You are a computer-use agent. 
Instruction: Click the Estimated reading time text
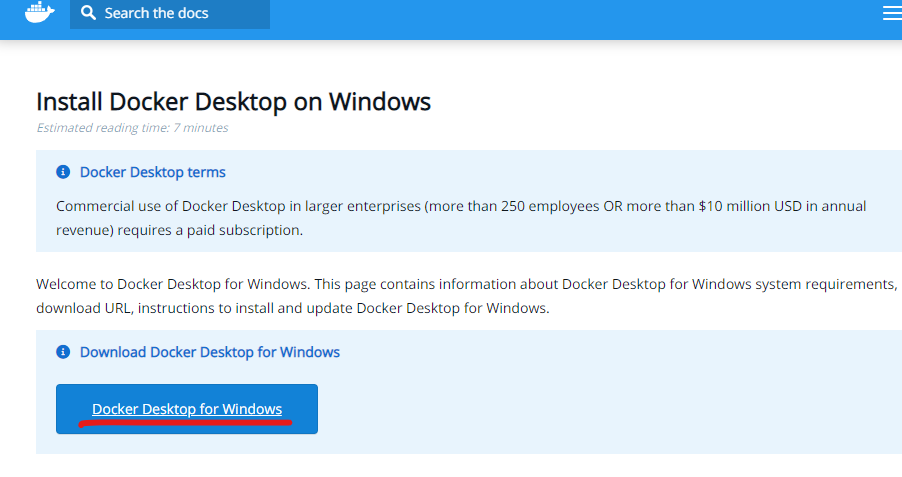(132, 128)
